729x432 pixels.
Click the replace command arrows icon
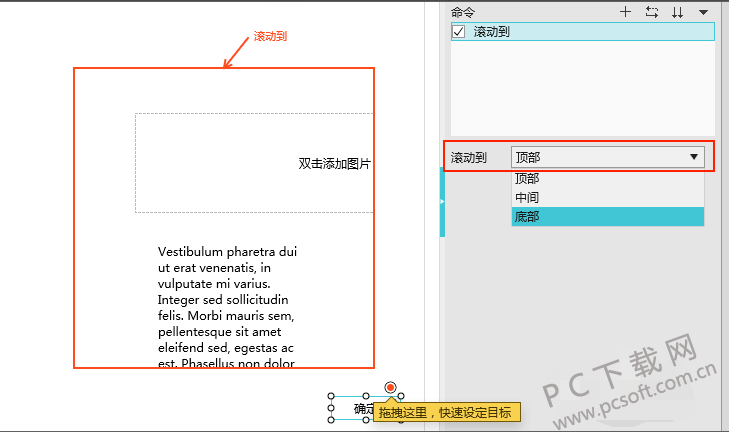click(652, 12)
